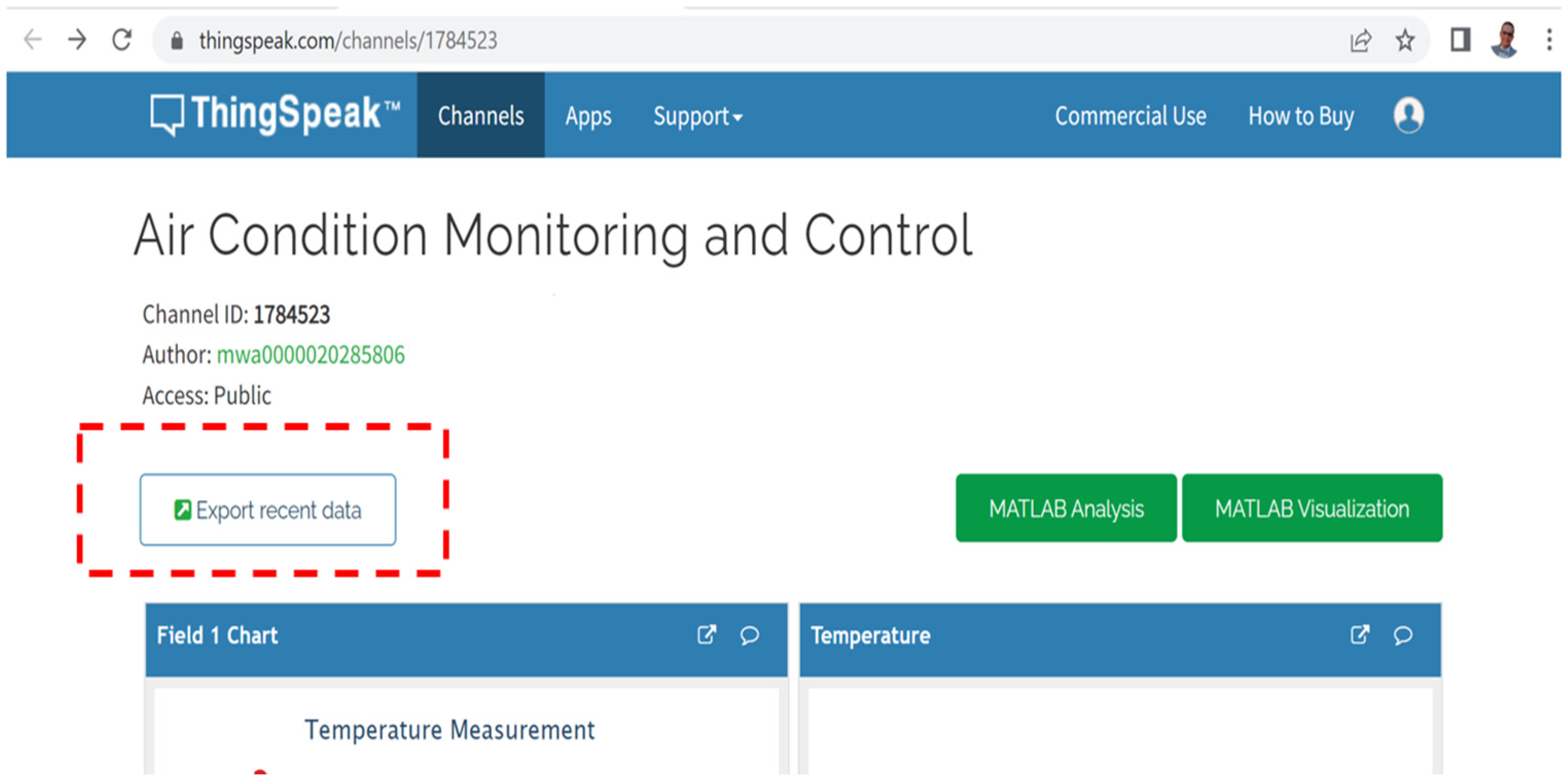Click comment icon on Field 1 Chart
1565x784 pixels.
749,634
